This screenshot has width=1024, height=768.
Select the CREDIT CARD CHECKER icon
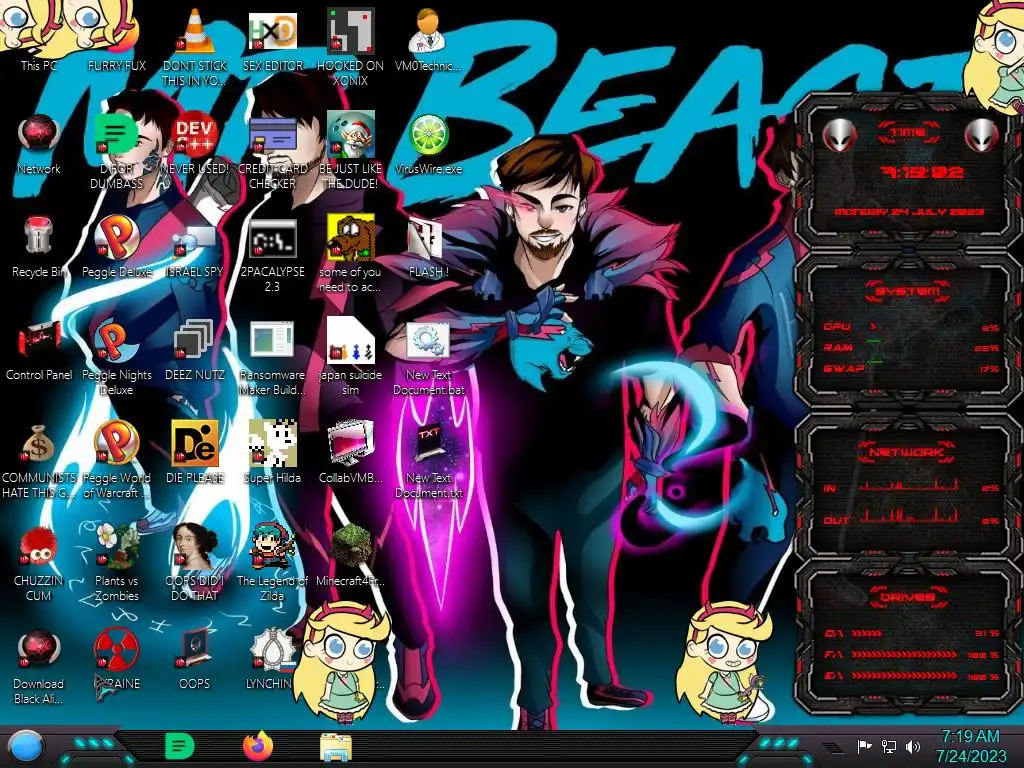(273, 152)
